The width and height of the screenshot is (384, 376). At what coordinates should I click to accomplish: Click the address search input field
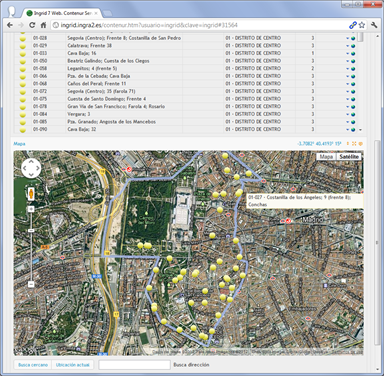(134, 365)
